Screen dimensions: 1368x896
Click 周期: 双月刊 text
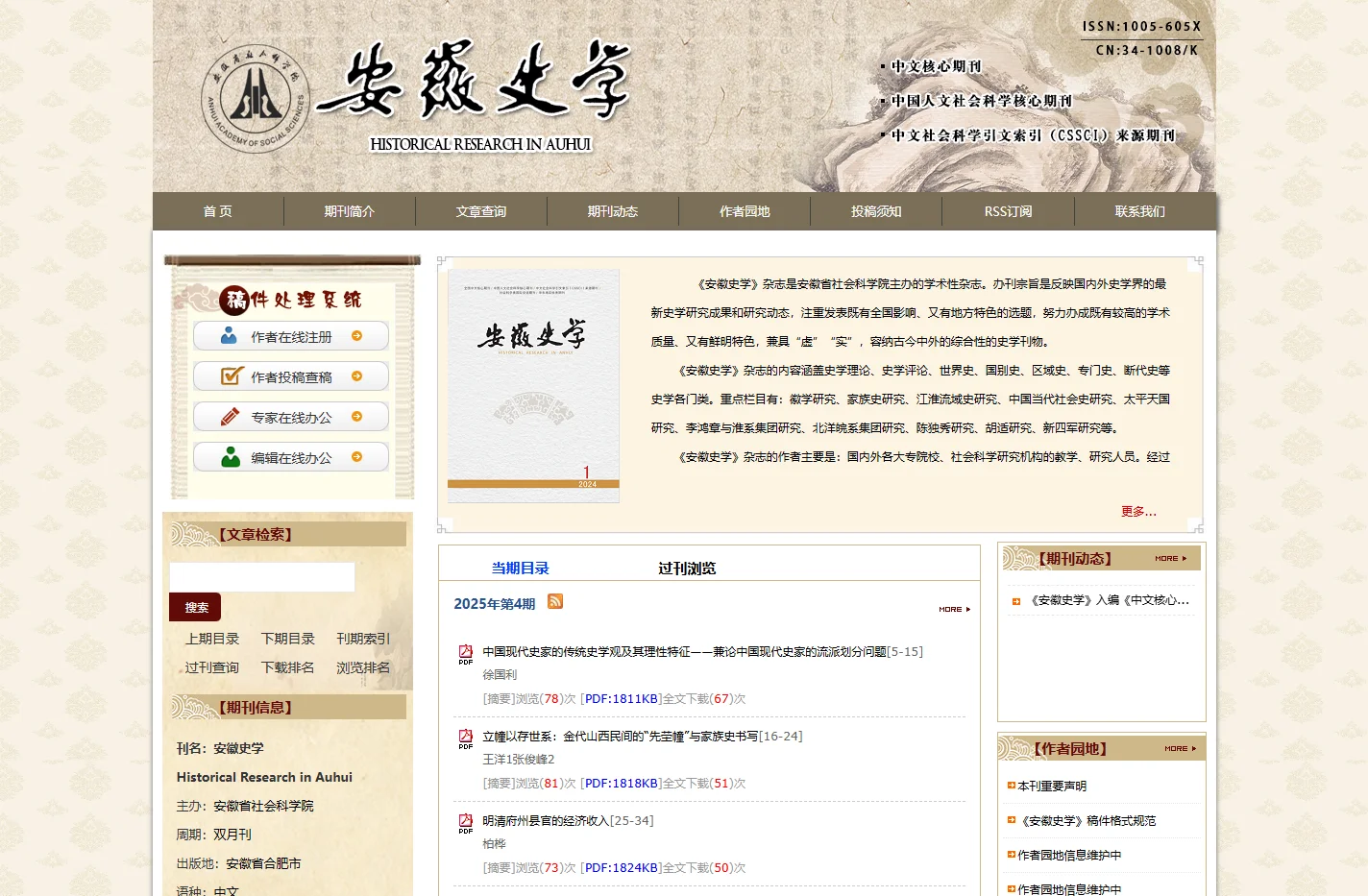[x=213, y=835]
